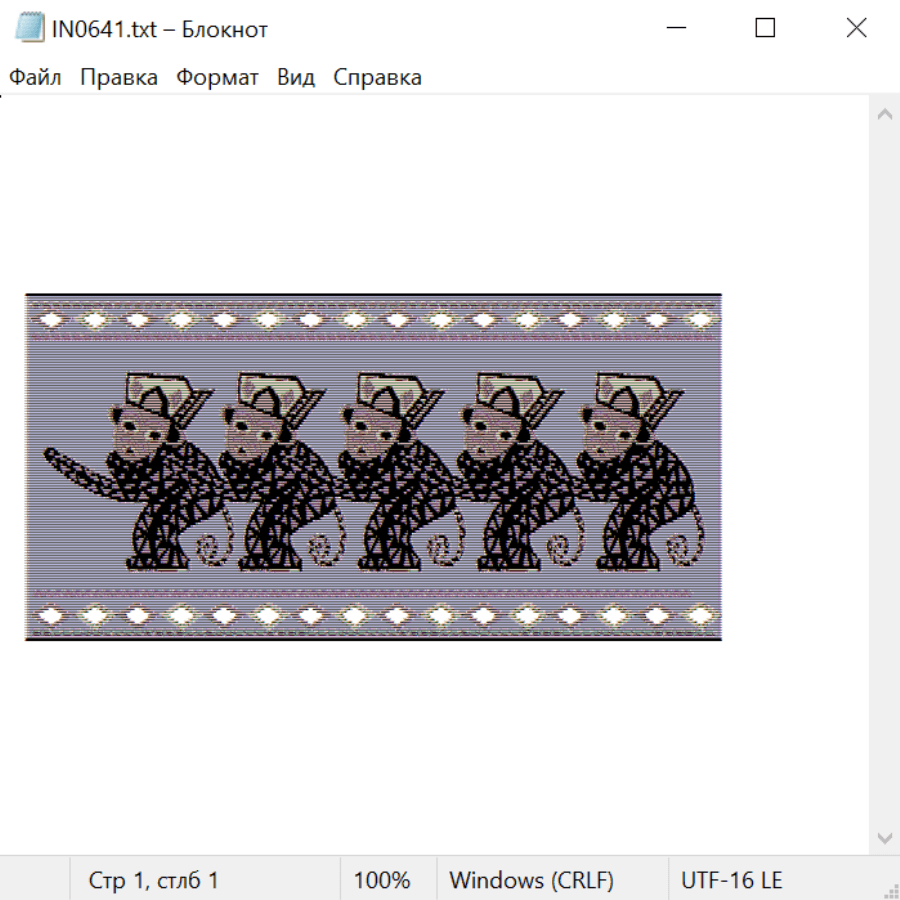Click the 'Стр 1, стлб 1' status field

coord(154,880)
